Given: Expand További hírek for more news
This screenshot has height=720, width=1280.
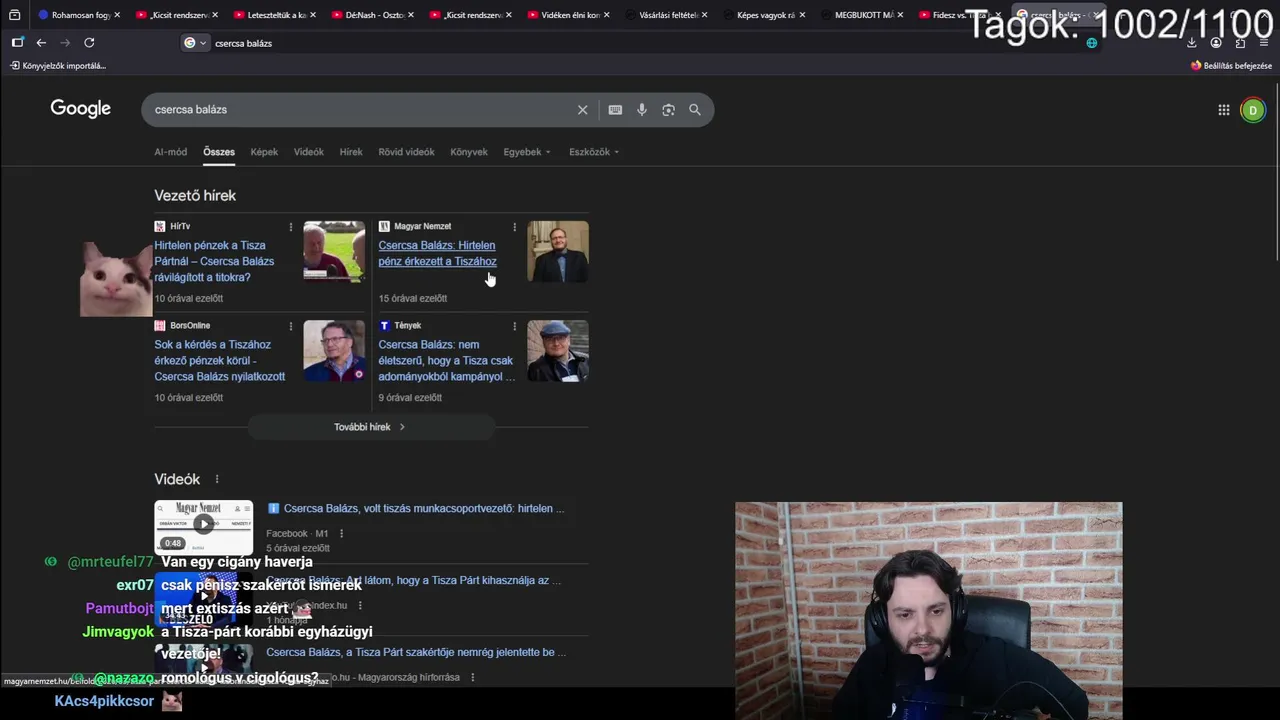Looking at the screenshot, I should pyautogui.click(x=370, y=427).
